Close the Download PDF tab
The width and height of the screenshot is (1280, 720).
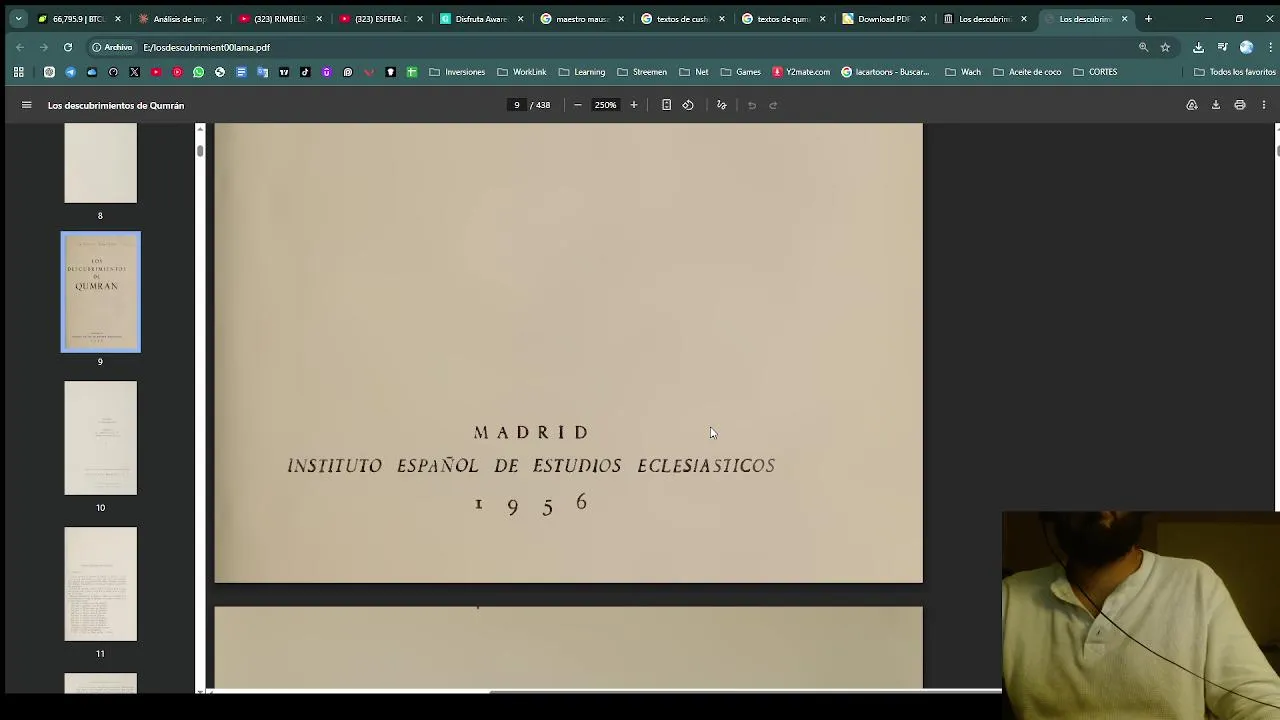[x=923, y=19]
